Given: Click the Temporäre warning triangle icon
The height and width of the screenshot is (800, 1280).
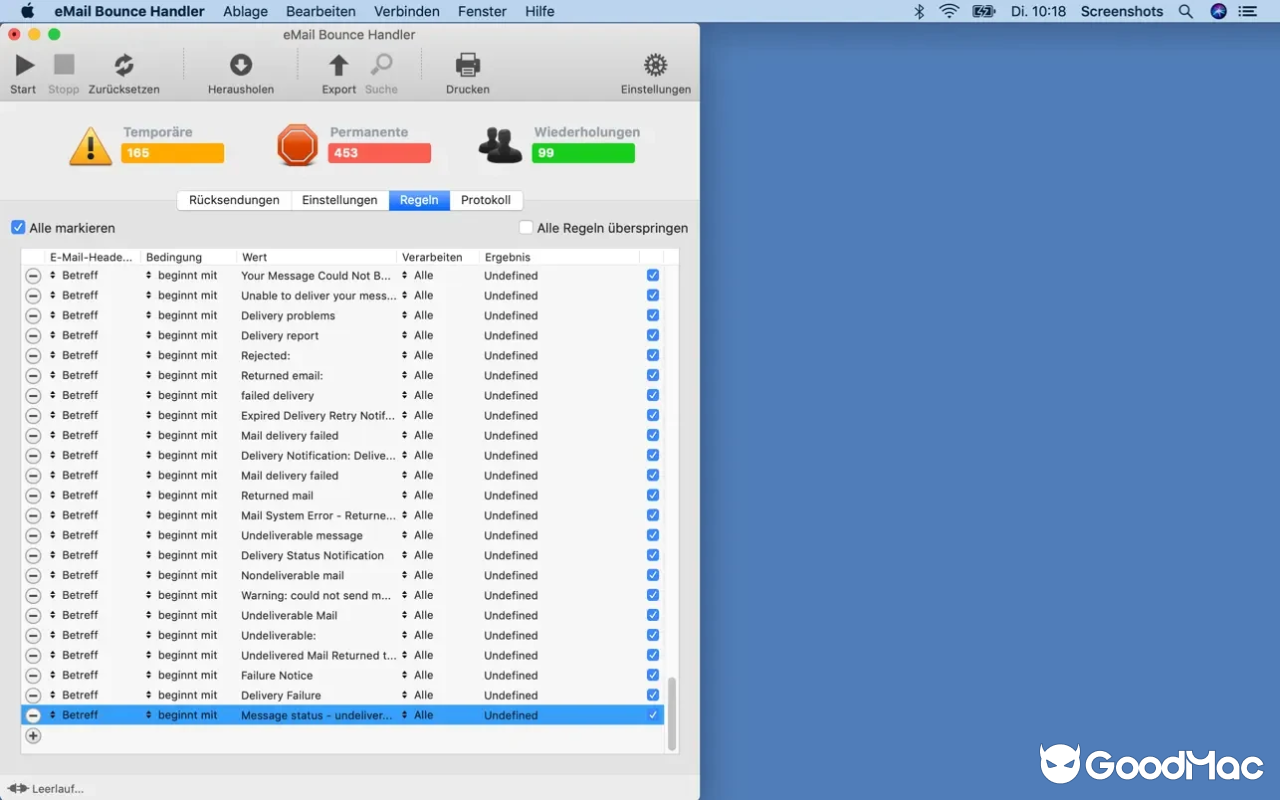Looking at the screenshot, I should tap(91, 144).
